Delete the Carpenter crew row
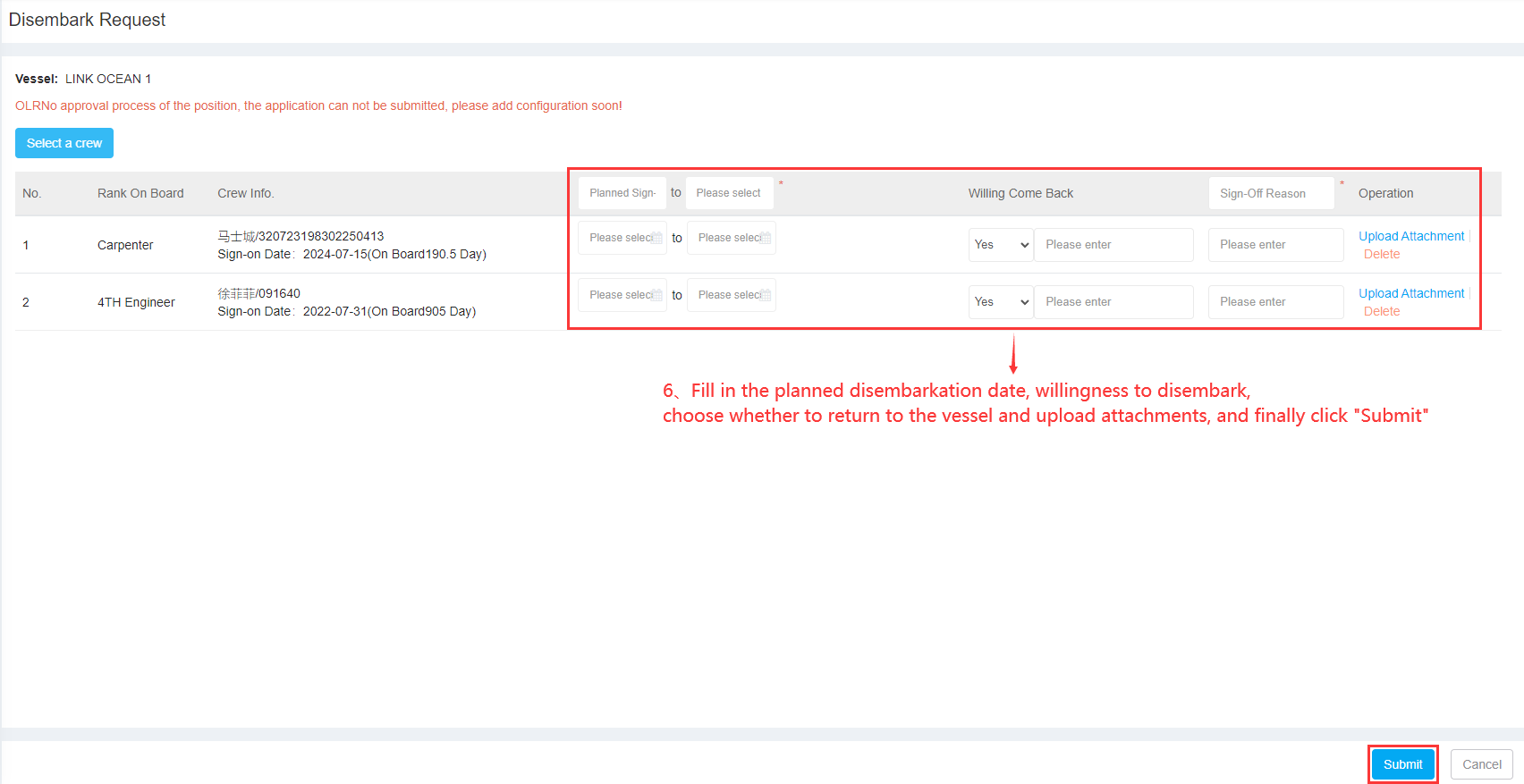This screenshot has width=1524, height=784. 1382,254
